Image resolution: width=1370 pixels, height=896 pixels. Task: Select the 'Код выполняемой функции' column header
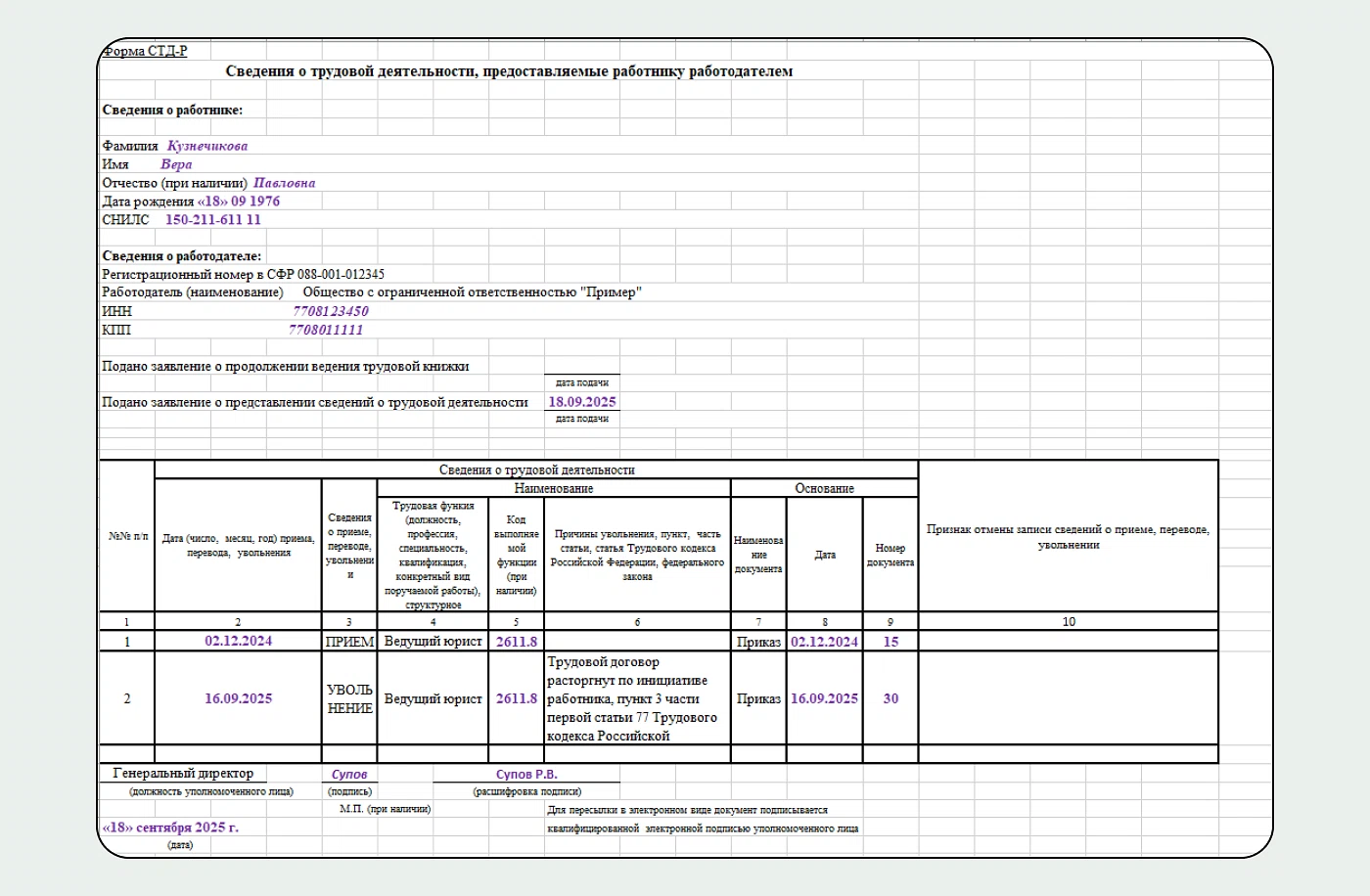coord(517,555)
